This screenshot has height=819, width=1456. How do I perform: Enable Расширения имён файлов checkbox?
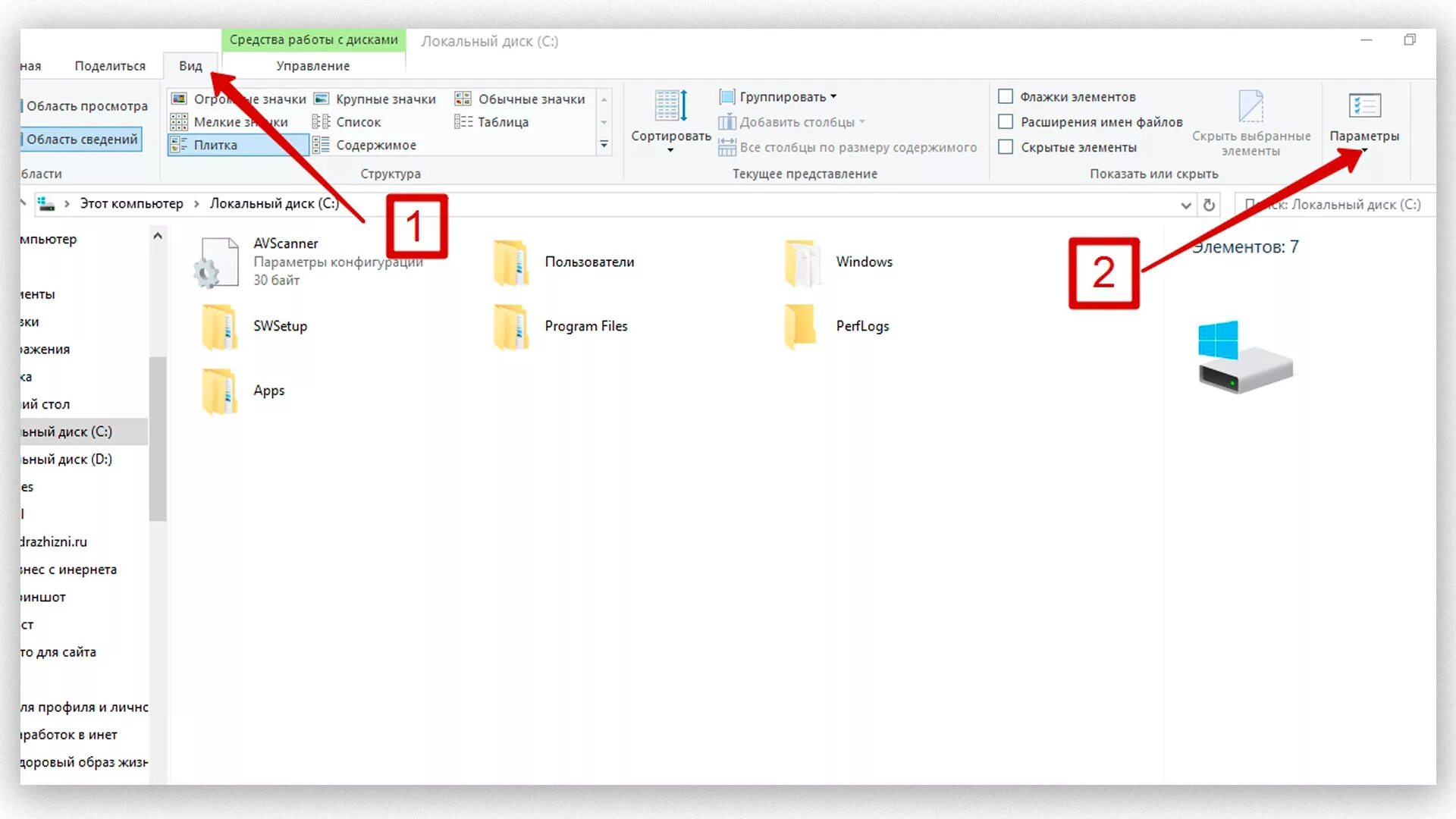coord(1005,121)
